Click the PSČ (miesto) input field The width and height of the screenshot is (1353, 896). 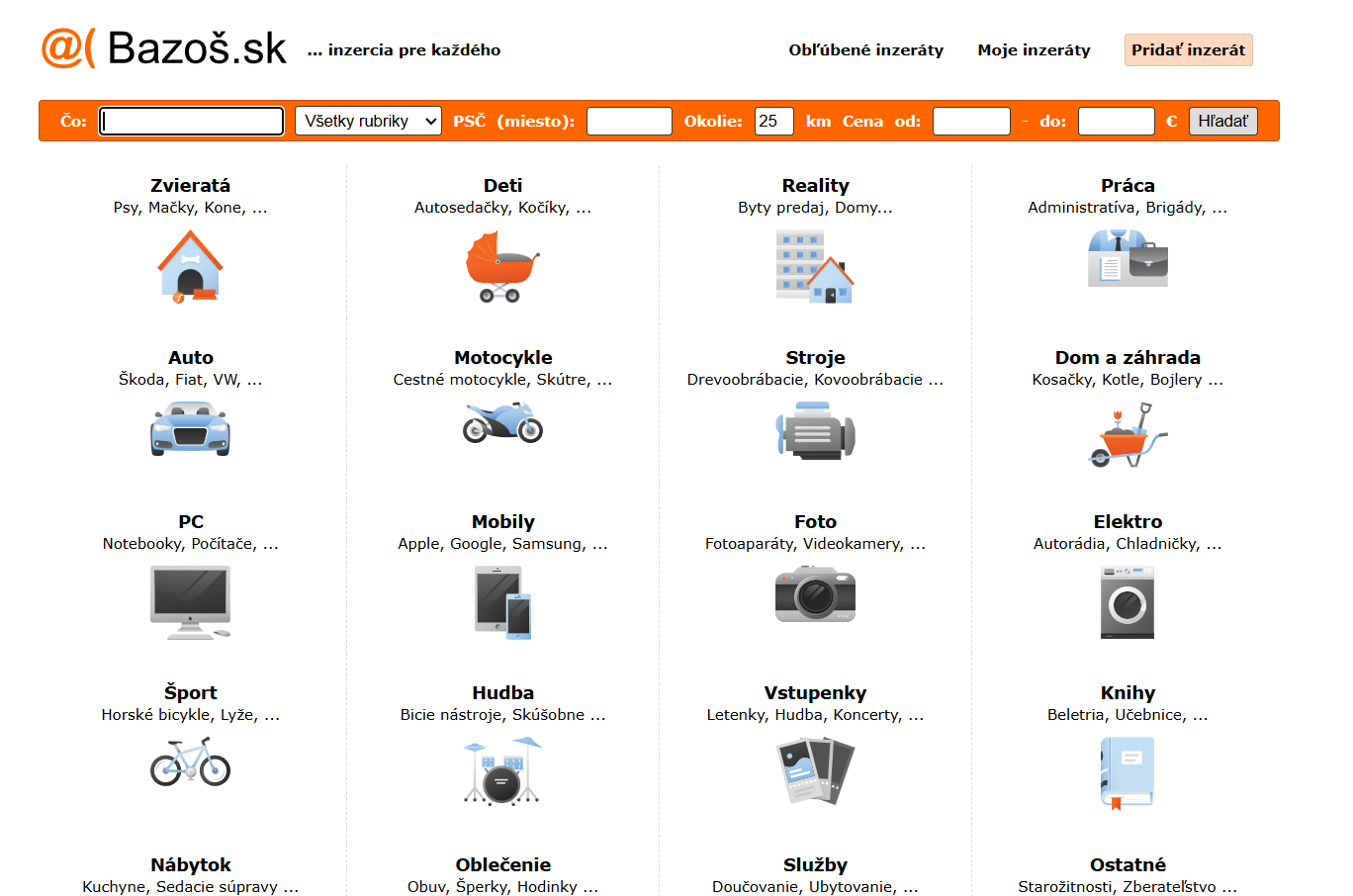629,121
